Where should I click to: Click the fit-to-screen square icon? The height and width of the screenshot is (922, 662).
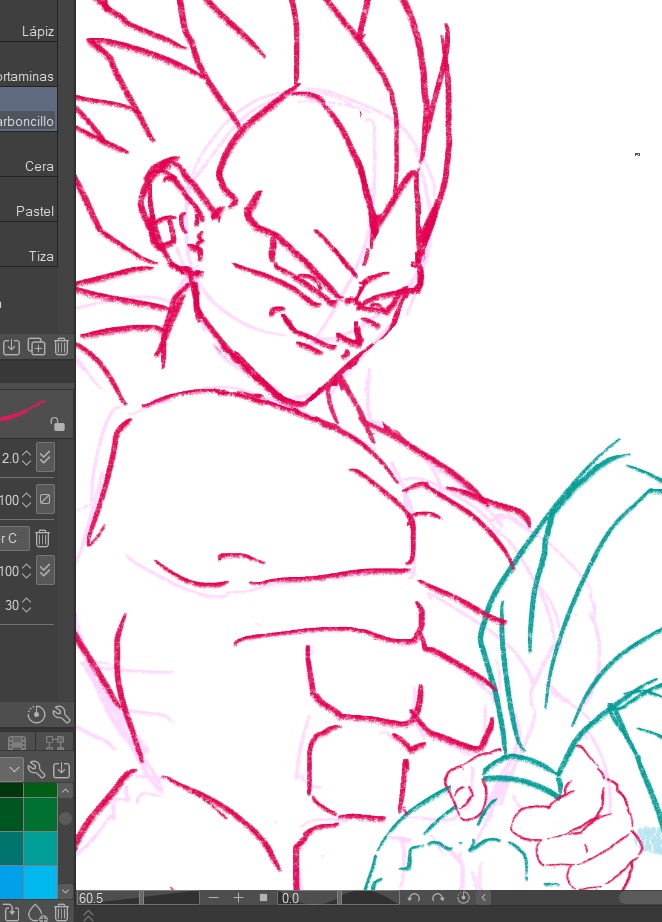263,897
